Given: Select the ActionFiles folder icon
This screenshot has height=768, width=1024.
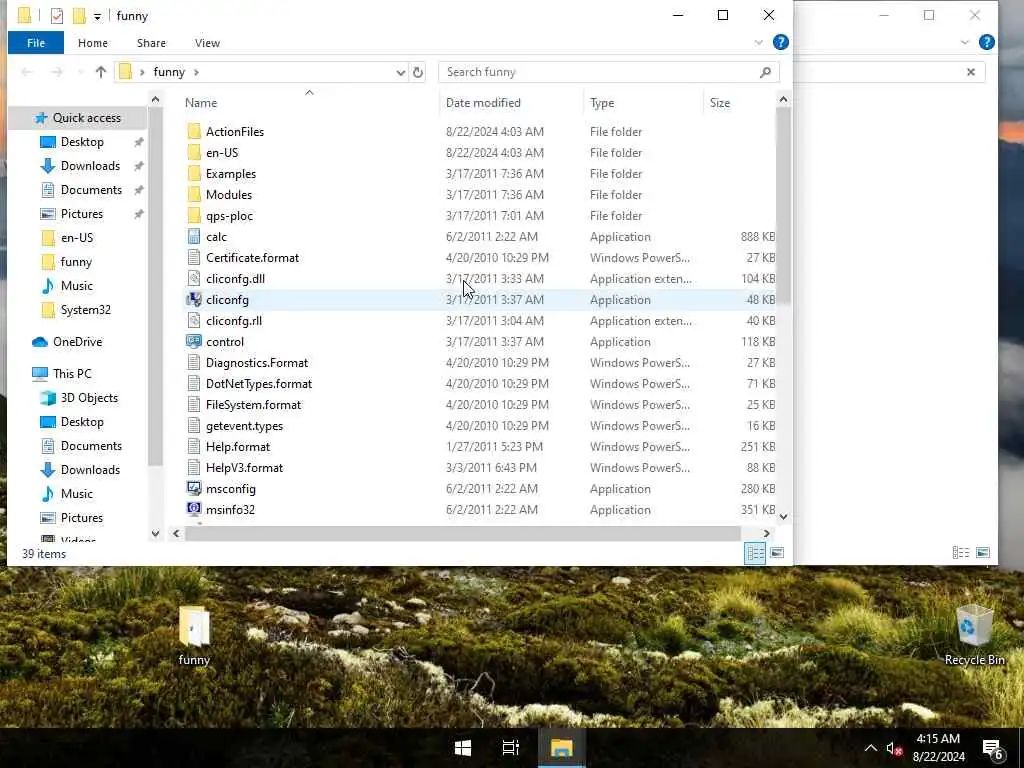Looking at the screenshot, I should 194,131.
